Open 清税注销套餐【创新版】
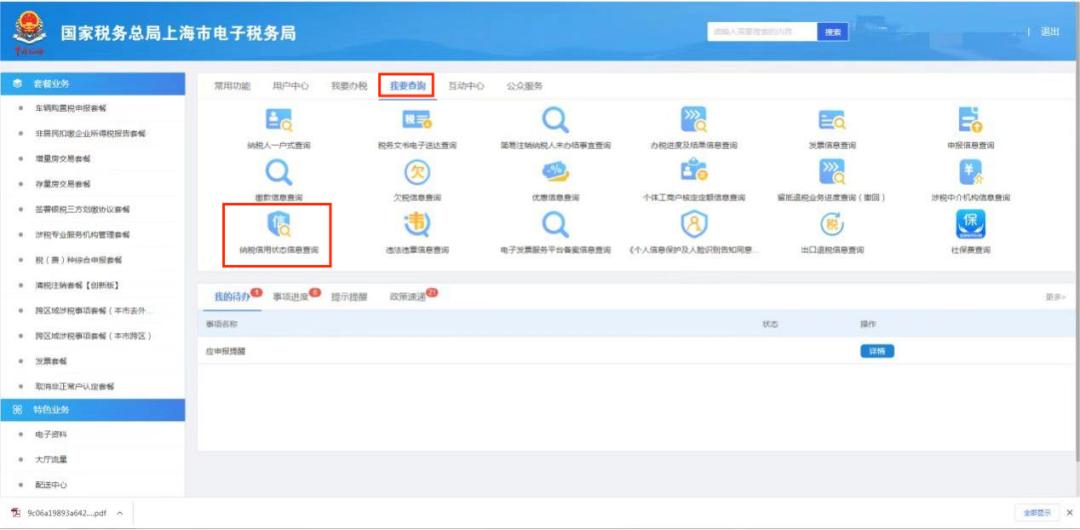Image resolution: width=1080 pixels, height=530 pixels. coord(79,285)
